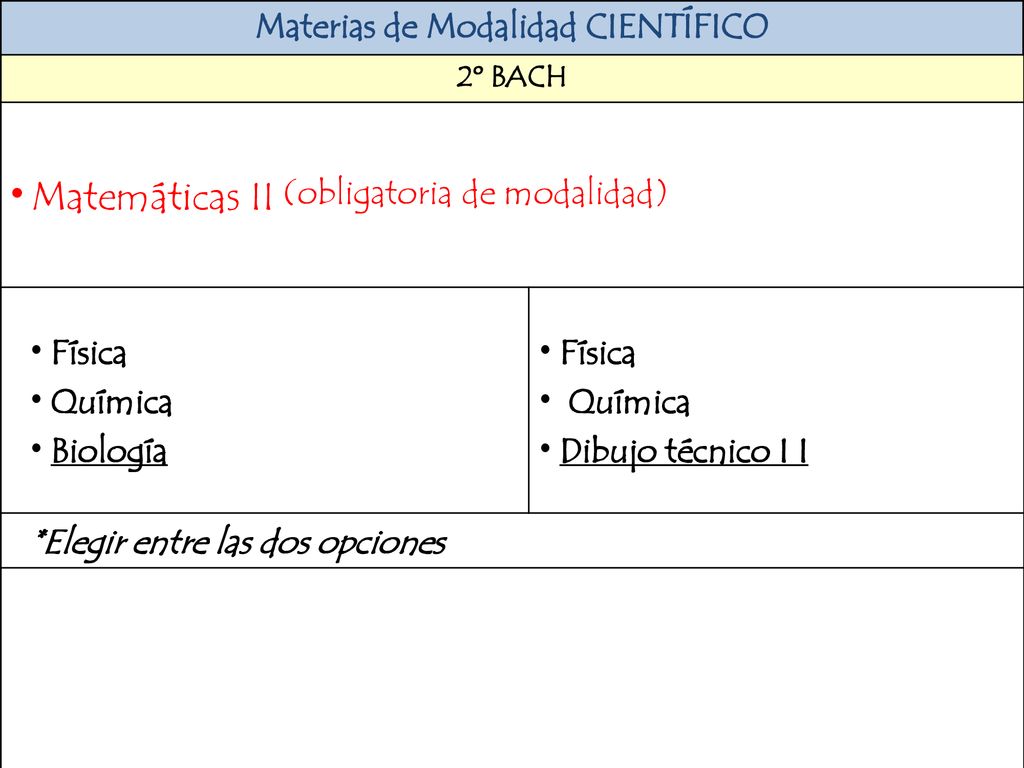This screenshot has height=768, width=1024.
Task: Click the bullet before Biología
Action: click(x=37, y=448)
